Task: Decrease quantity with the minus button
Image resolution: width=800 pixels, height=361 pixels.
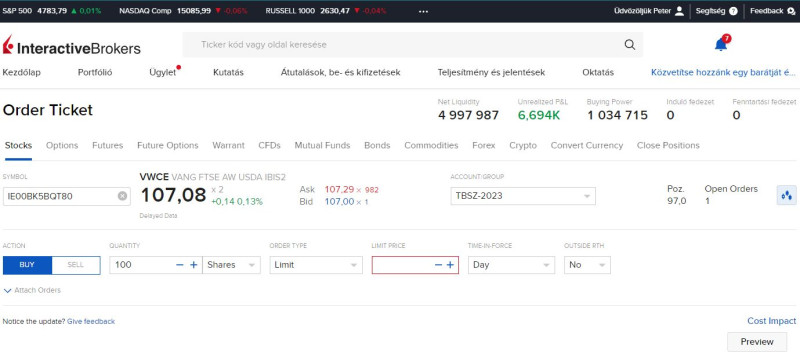Action: tap(180, 265)
